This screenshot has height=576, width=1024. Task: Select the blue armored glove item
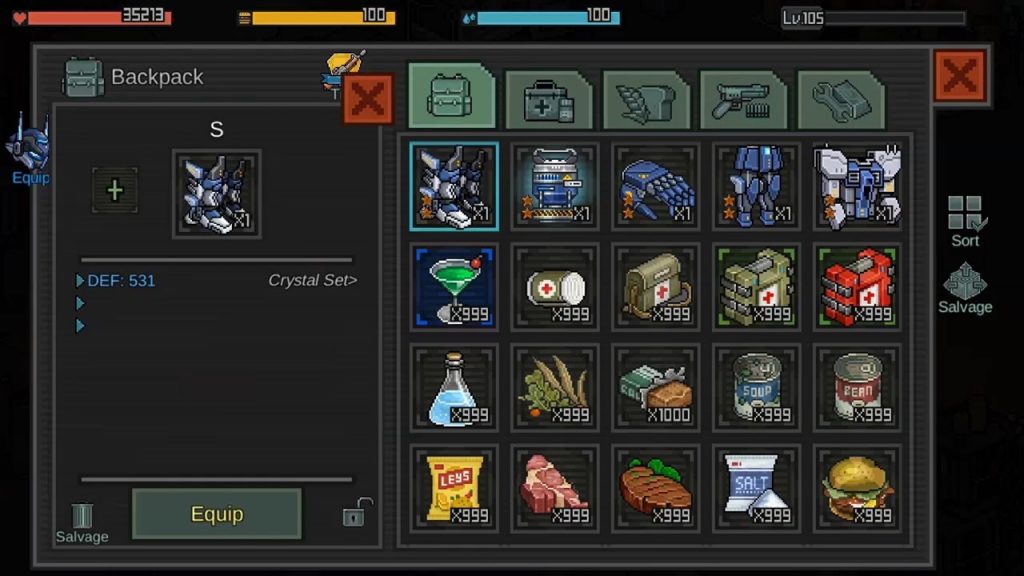(656, 186)
